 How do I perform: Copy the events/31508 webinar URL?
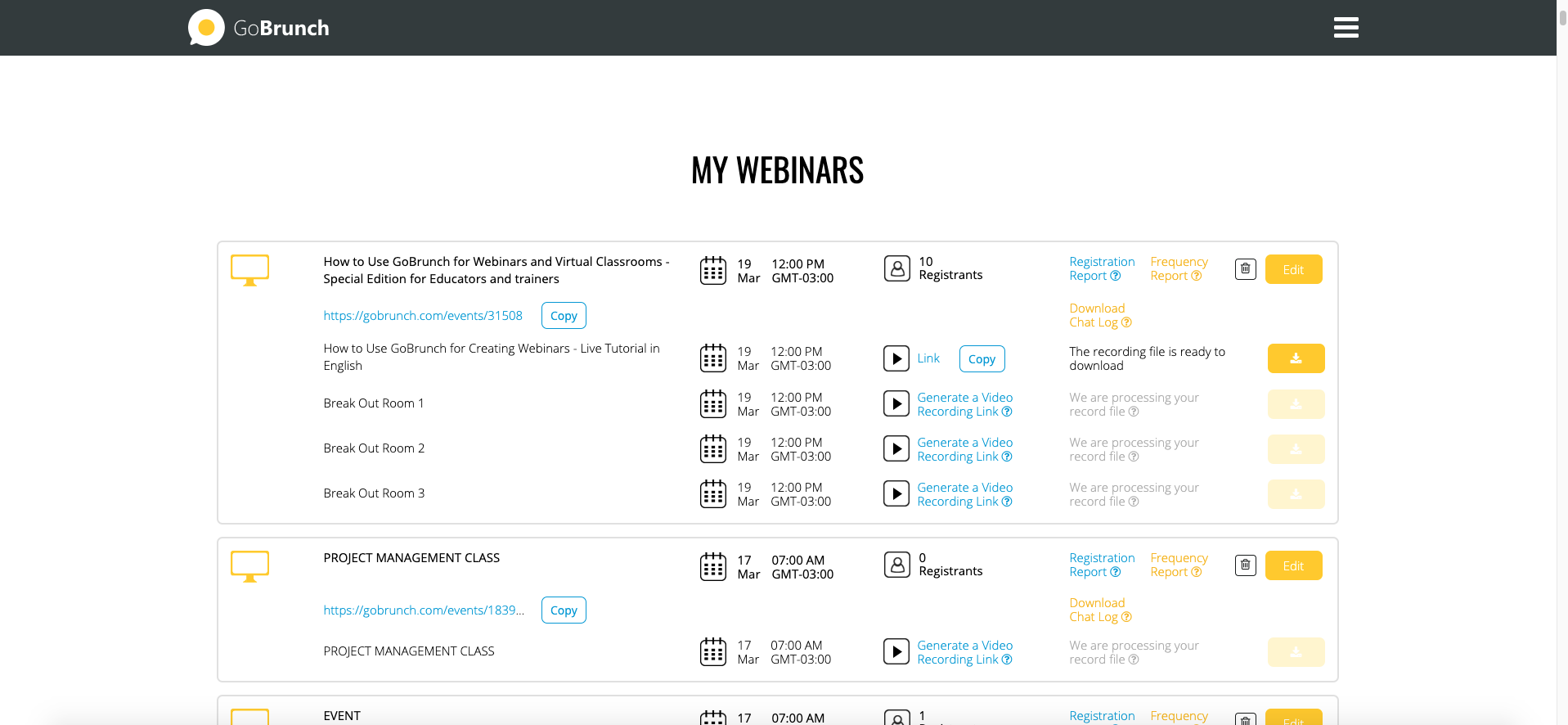564,316
